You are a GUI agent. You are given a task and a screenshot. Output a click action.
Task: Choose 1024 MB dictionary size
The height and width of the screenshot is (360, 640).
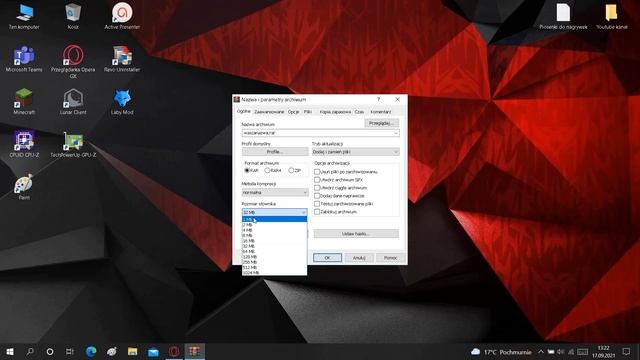click(274, 273)
